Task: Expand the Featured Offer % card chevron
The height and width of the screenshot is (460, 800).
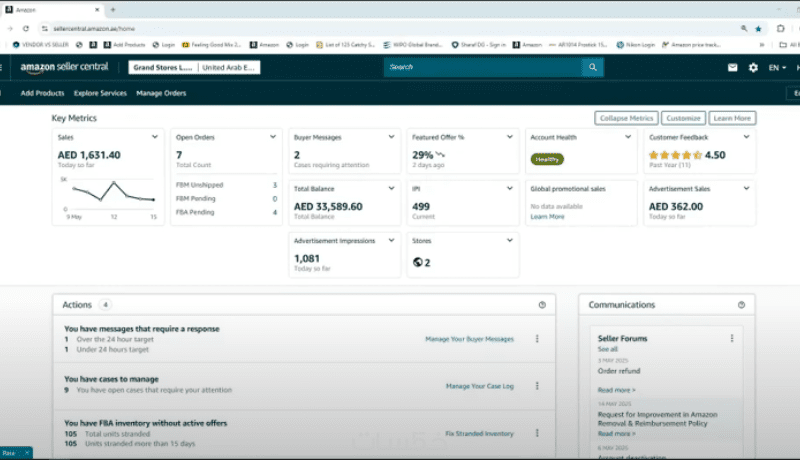Action: tap(510, 137)
